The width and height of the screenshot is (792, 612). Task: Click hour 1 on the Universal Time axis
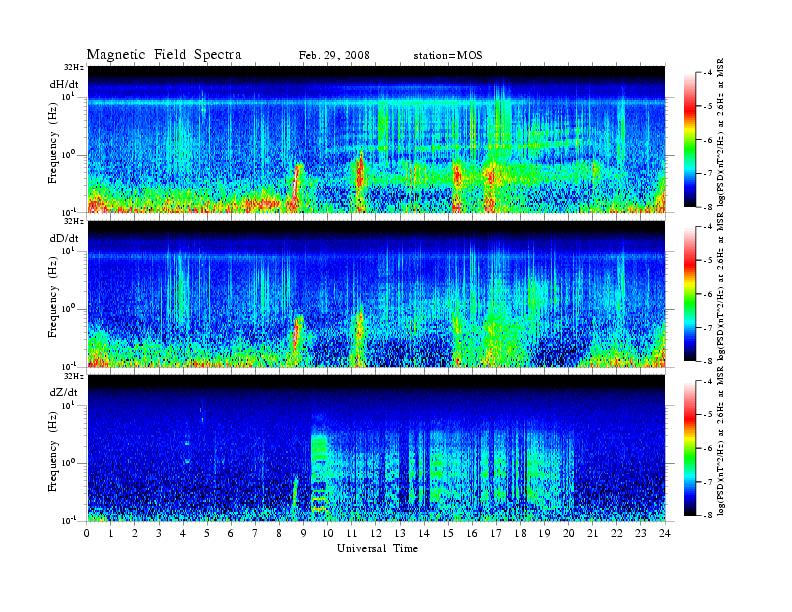pyautogui.click(x=111, y=533)
